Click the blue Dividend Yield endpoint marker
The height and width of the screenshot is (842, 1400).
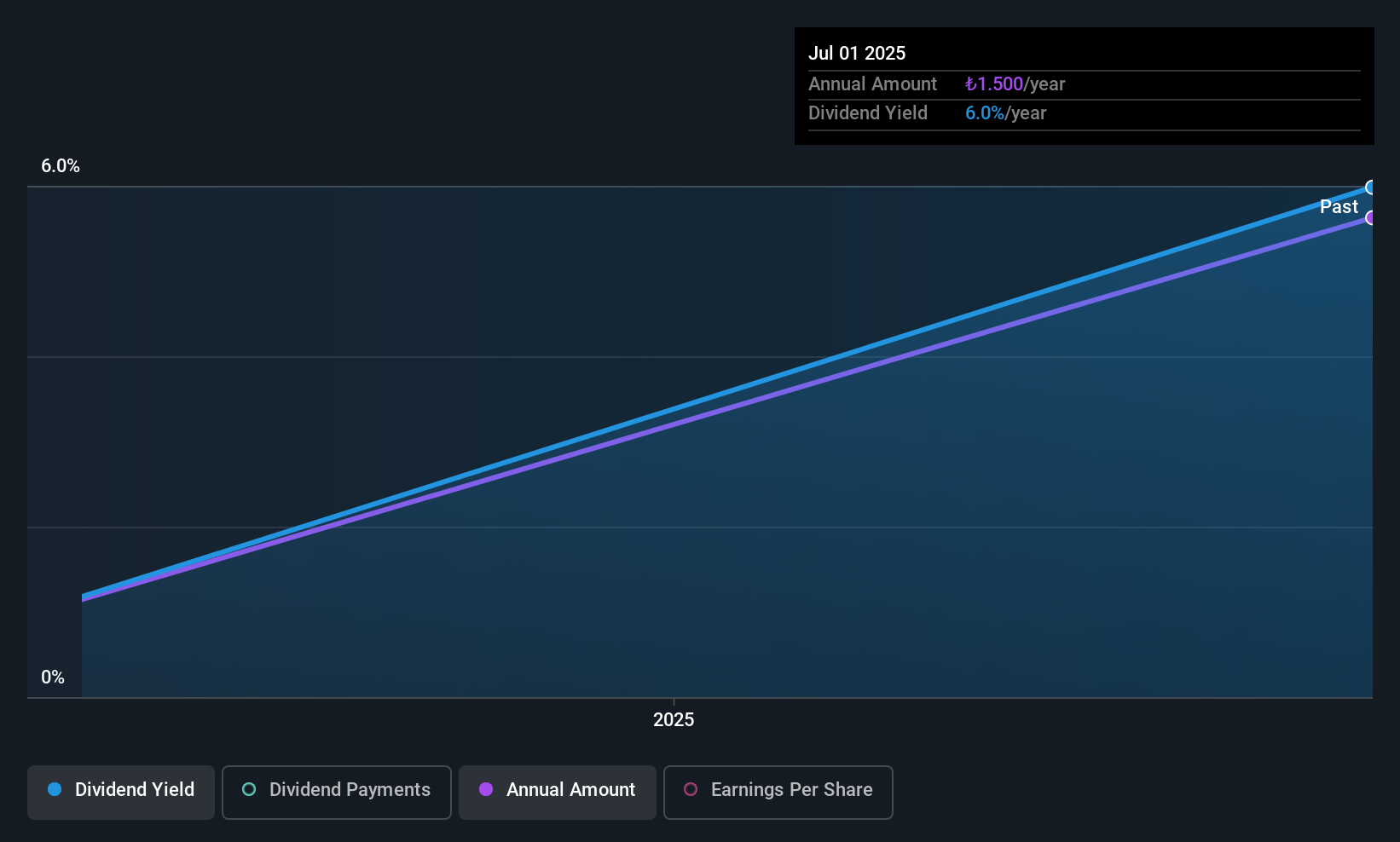(1370, 187)
